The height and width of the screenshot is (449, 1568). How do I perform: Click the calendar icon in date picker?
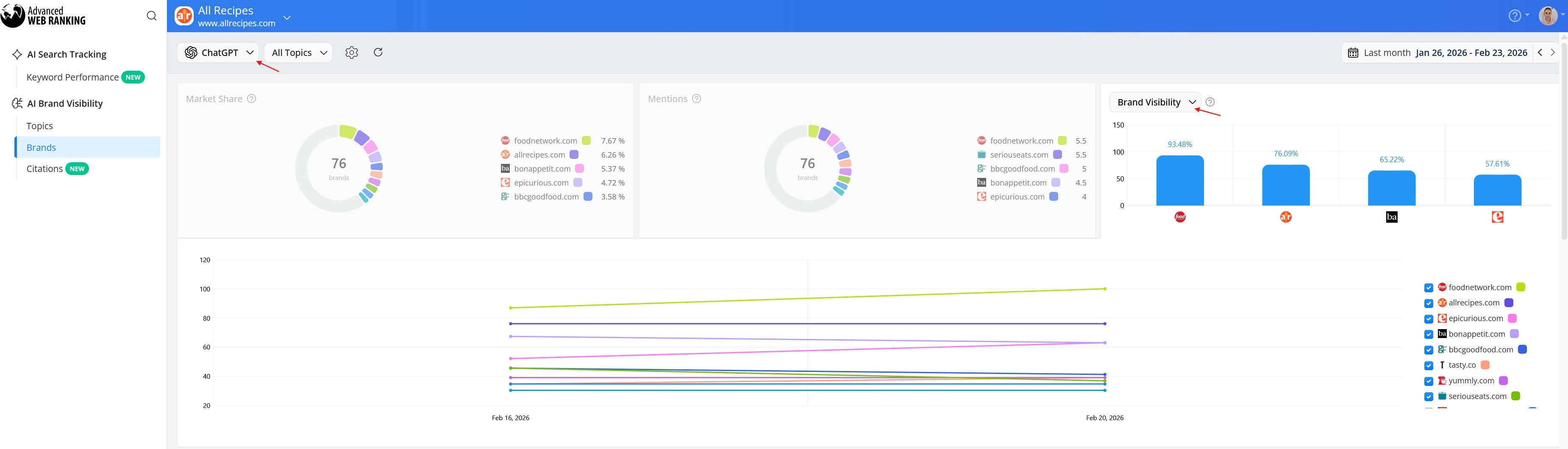tap(1353, 53)
